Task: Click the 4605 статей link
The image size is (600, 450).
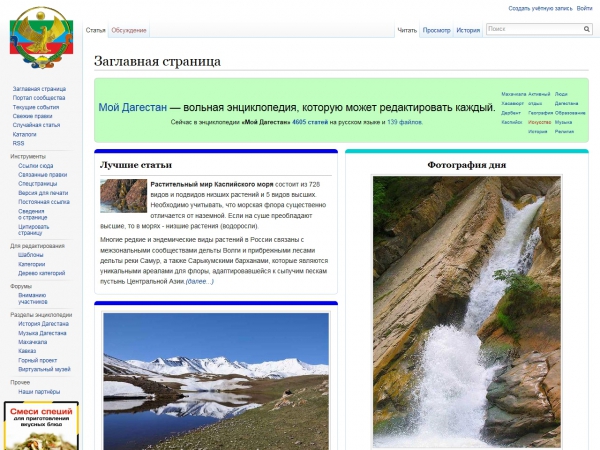Action: (310, 122)
